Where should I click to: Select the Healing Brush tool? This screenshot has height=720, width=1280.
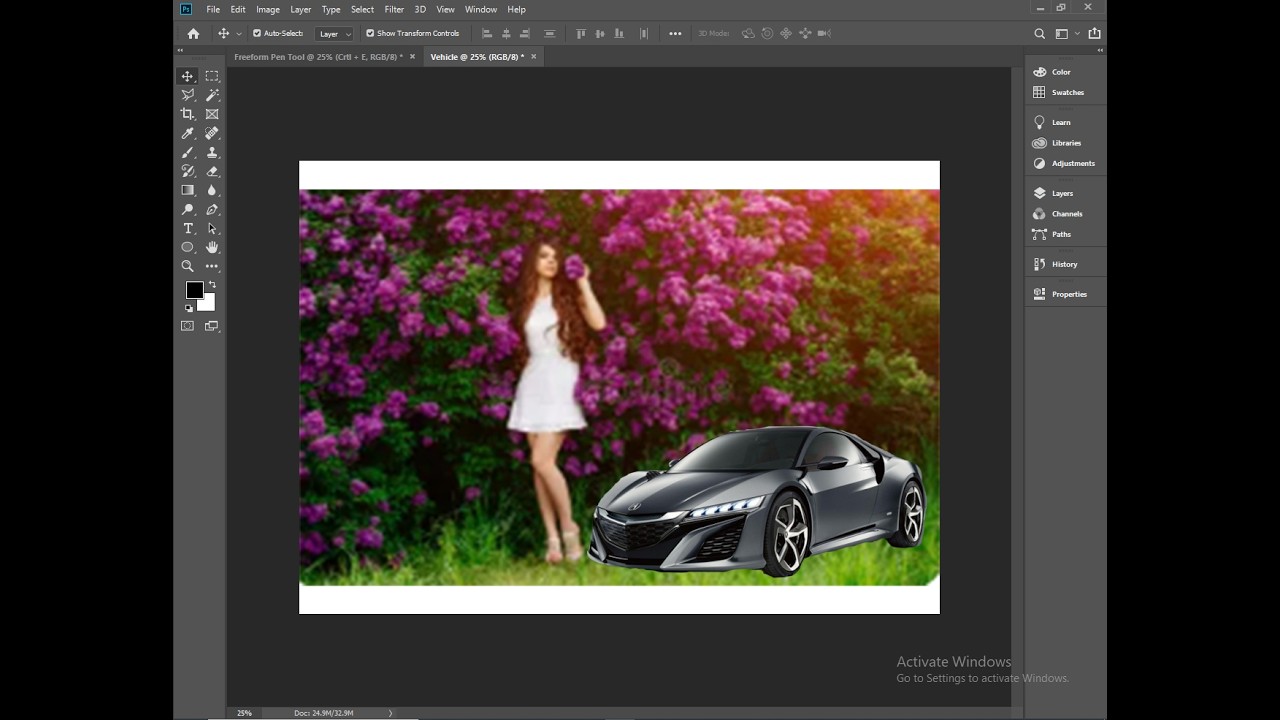212,133
